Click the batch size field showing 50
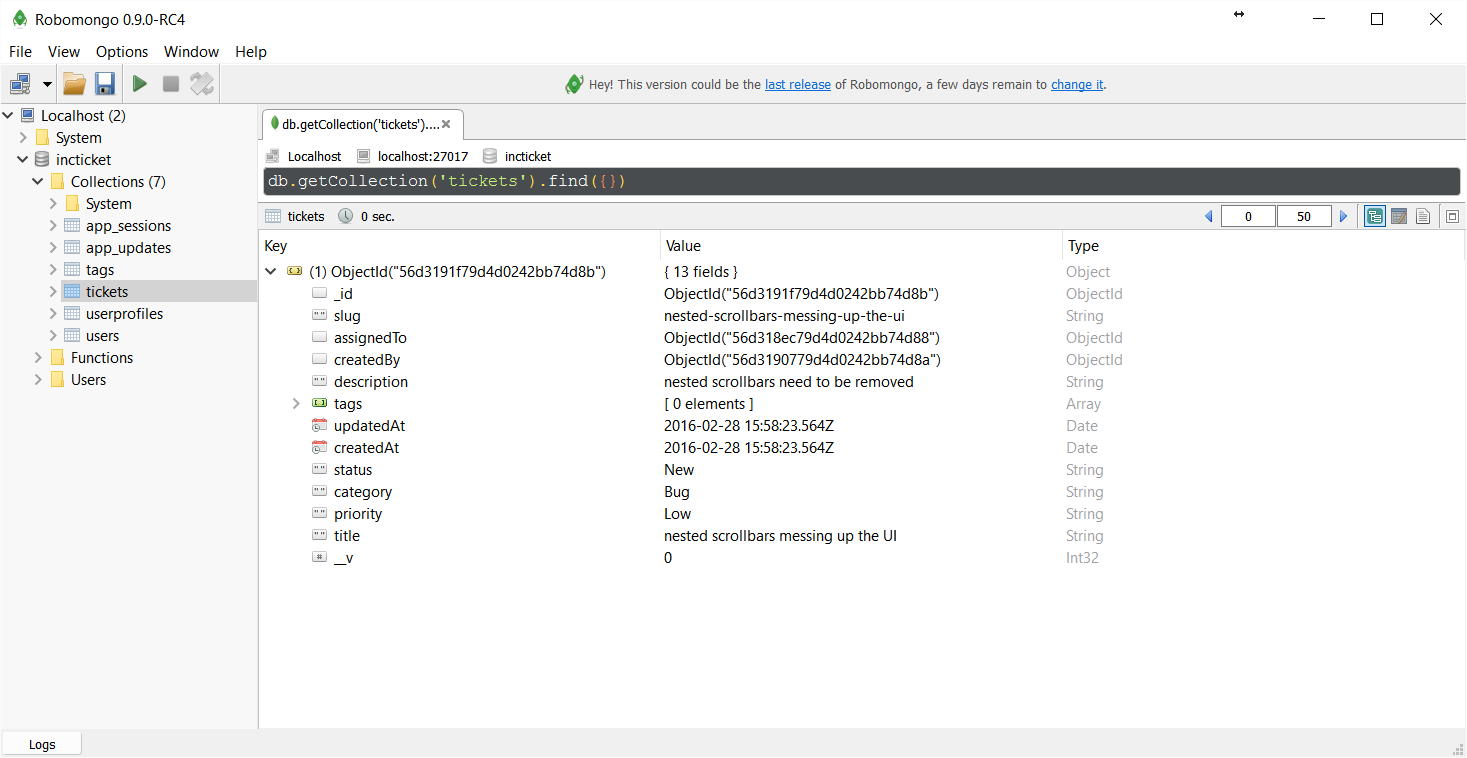This screenshot has width=1467, height=758. click(x=1304, y=215)
